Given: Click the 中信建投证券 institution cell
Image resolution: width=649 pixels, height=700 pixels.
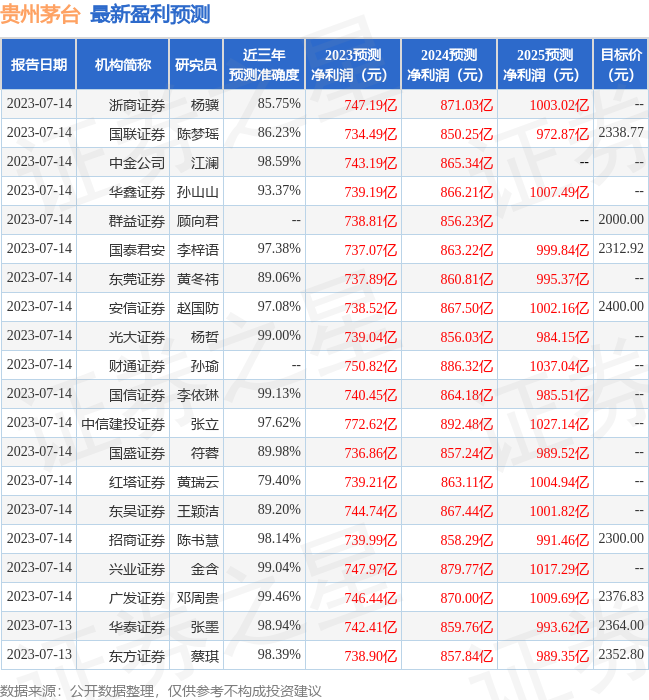Looking at the screenshot, I should pos(123,424).
